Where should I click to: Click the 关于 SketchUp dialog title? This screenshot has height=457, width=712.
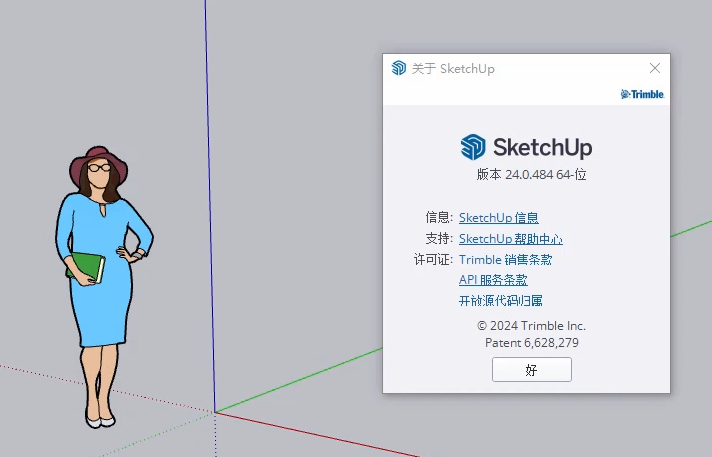click(x=453, y=69)
